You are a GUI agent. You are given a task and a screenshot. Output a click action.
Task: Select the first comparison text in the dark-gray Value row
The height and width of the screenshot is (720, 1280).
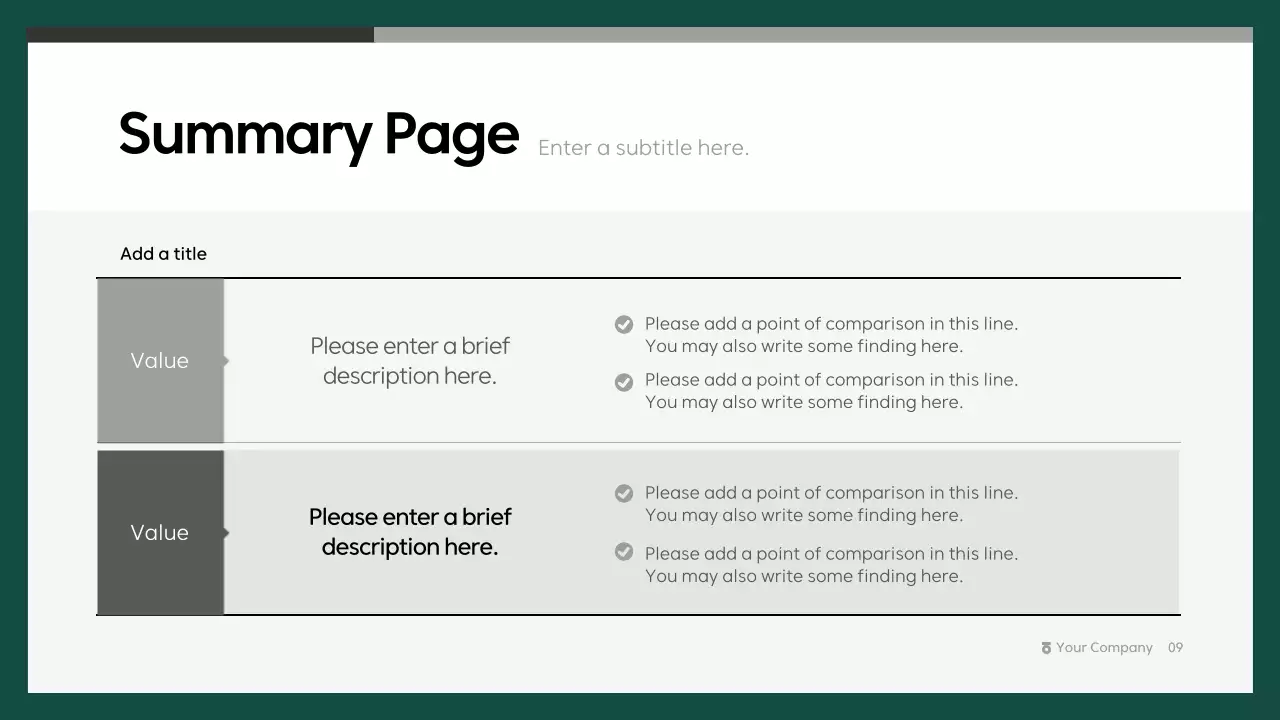coord(830,504)
